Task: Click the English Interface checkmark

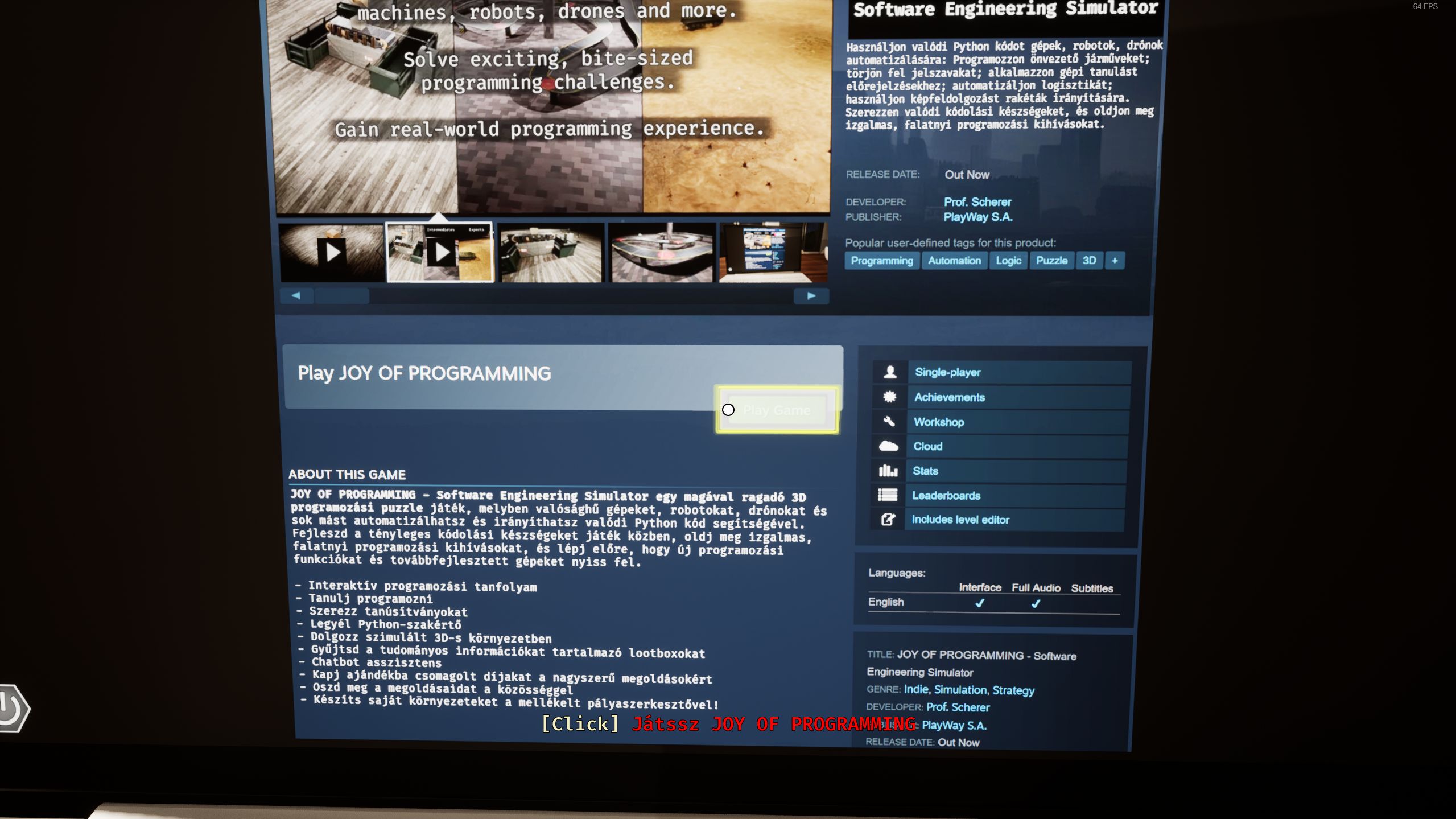Action: pos(980,603)
